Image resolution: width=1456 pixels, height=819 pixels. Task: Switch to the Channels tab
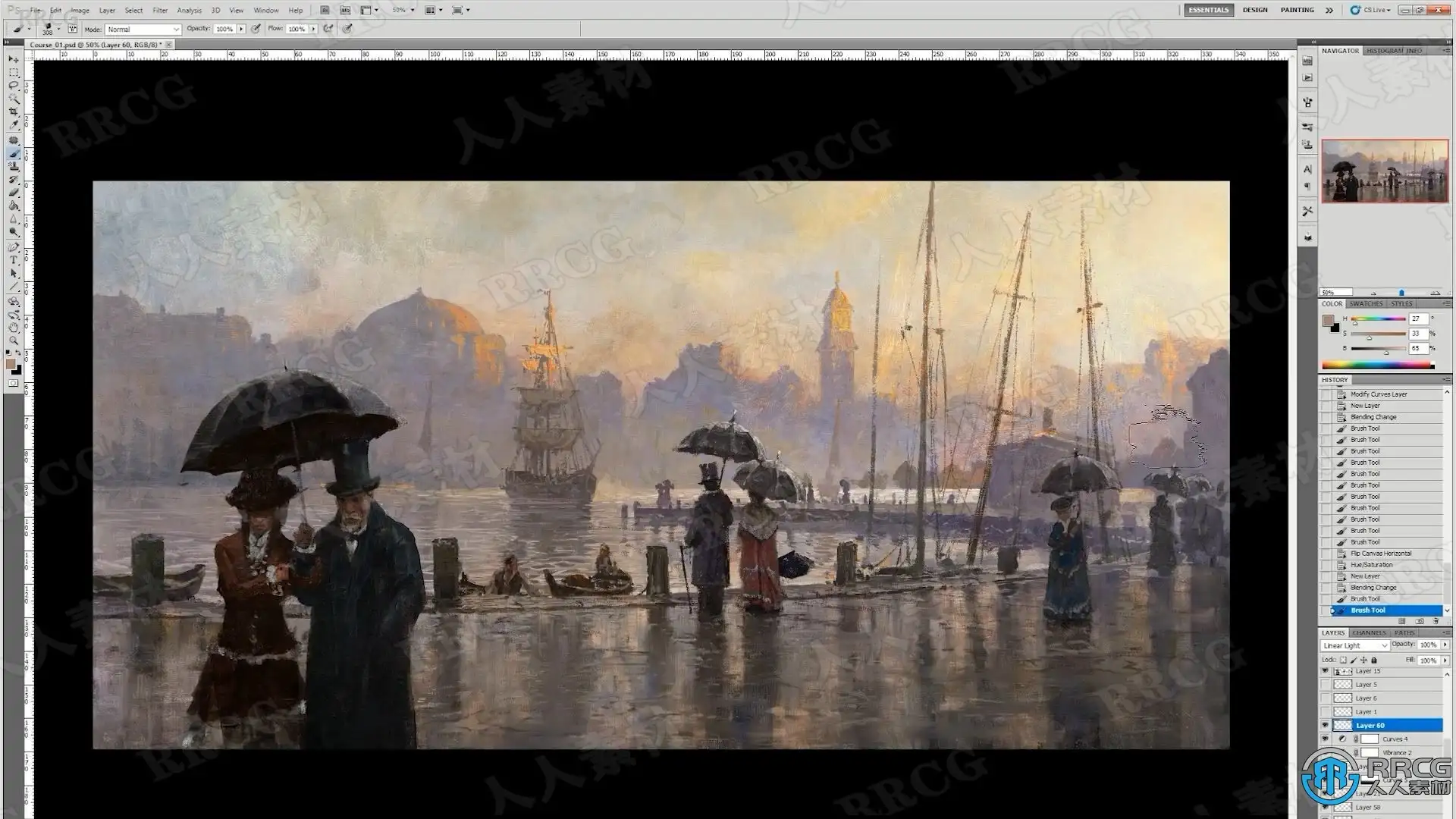1369,632
